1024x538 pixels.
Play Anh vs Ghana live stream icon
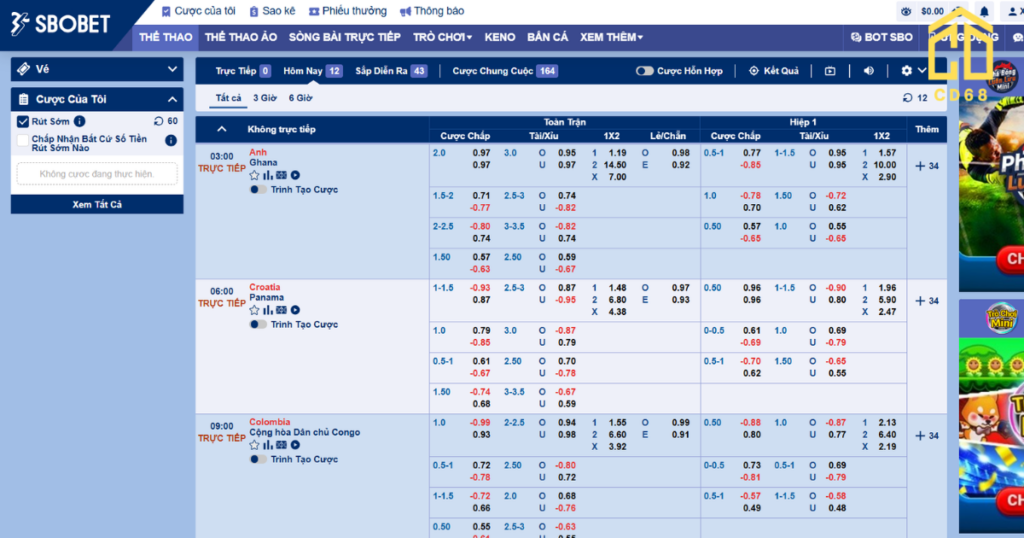coord(295,175)
